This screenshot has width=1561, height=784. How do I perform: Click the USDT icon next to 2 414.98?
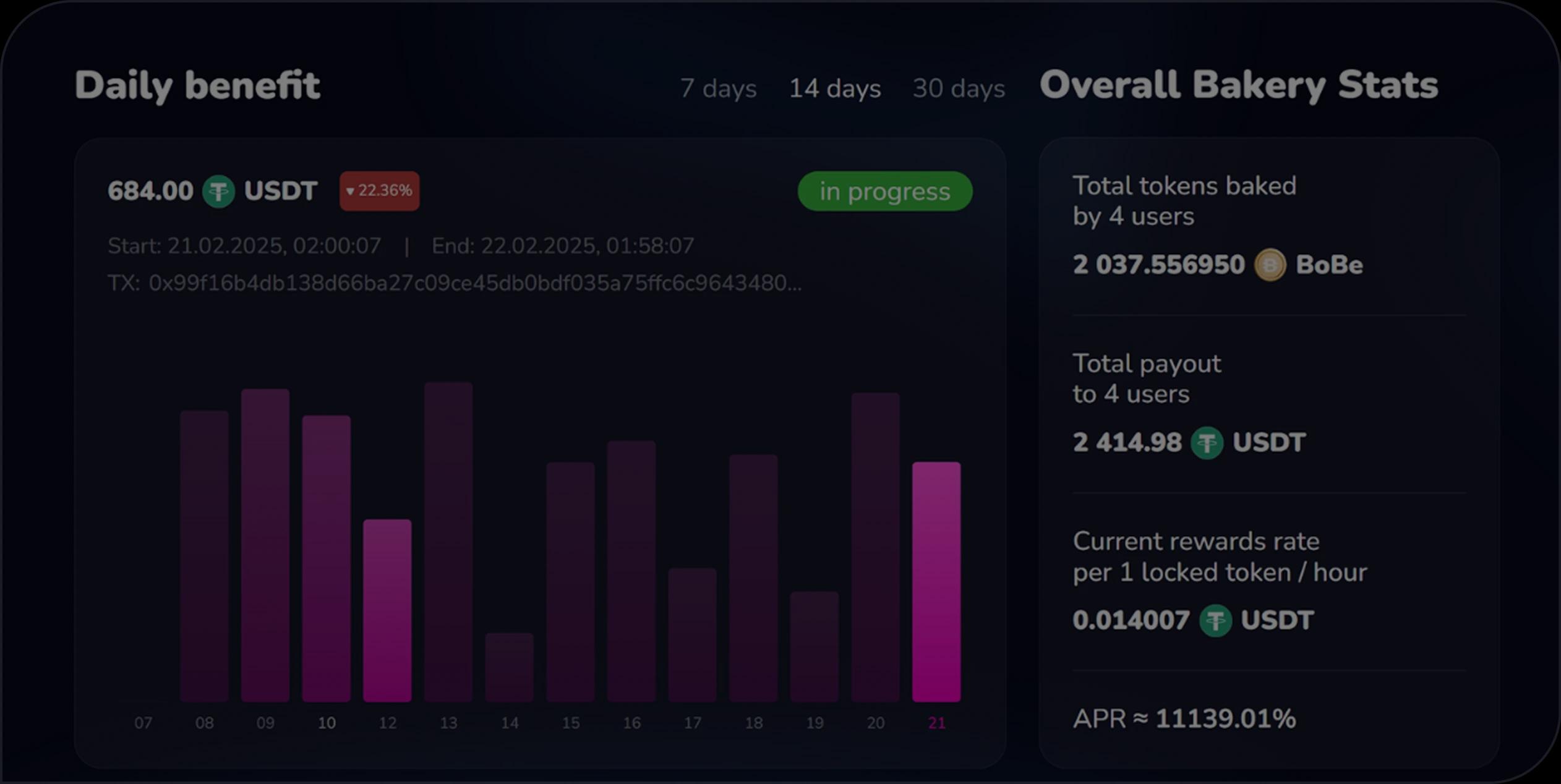(1207, 443)
